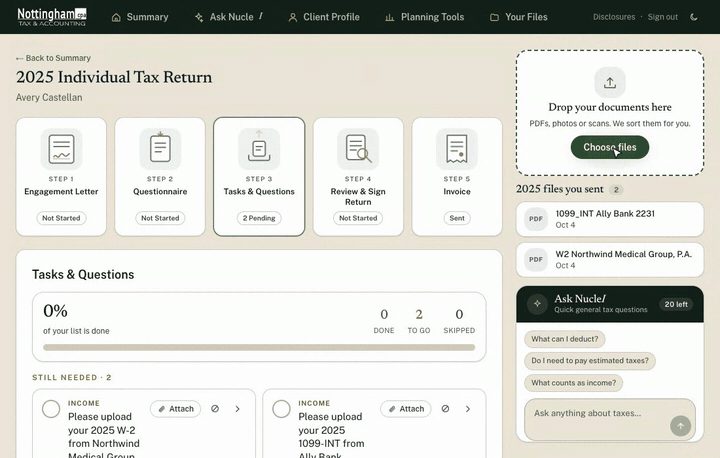This screenshot has height=458, width=720.
Task: Open Planning Tools in the top nav
Action: [x=425, y=17]
